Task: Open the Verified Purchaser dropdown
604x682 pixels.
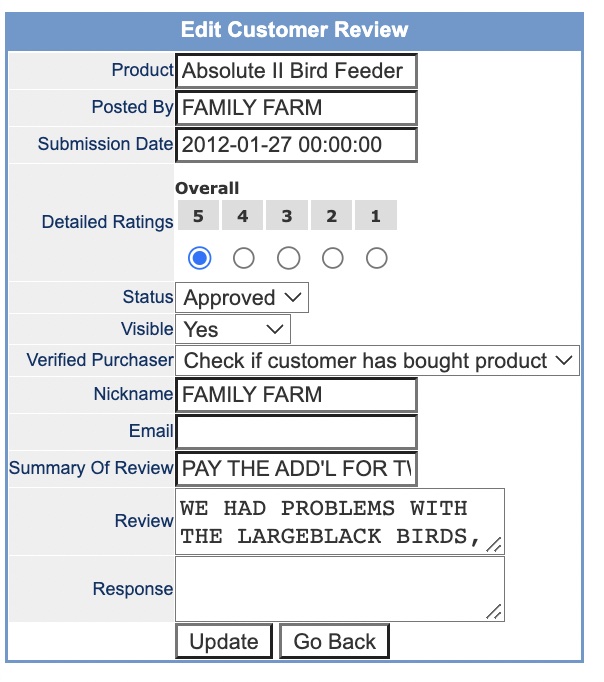Action: tap(378, 361)
